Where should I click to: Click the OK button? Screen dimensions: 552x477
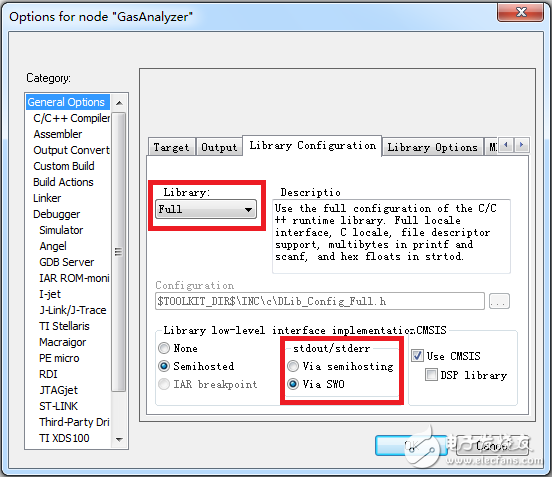(411, 446)
